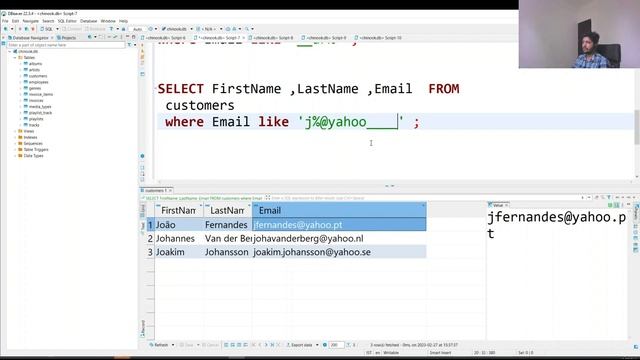Image resolution: width=640 pixels, height=360 pixels.
Task: Click the execute SQL statement icon in editor gutter
Action: [142, 46]
